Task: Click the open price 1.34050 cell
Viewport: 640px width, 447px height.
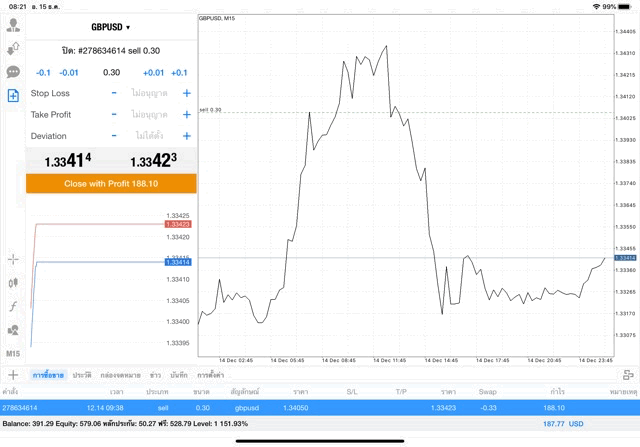Action: [x=296, y=407]
